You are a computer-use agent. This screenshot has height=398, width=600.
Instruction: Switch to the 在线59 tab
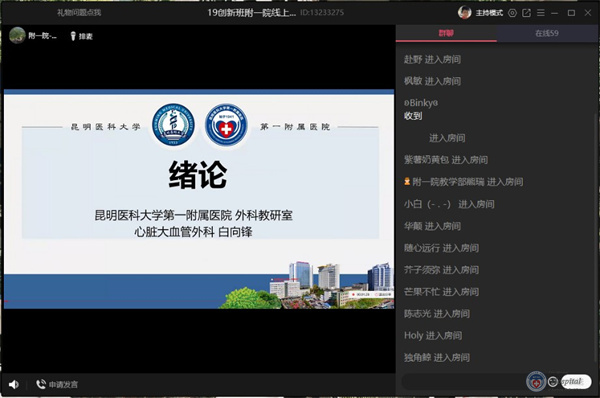pyautogui.click(x=547, y=33)
